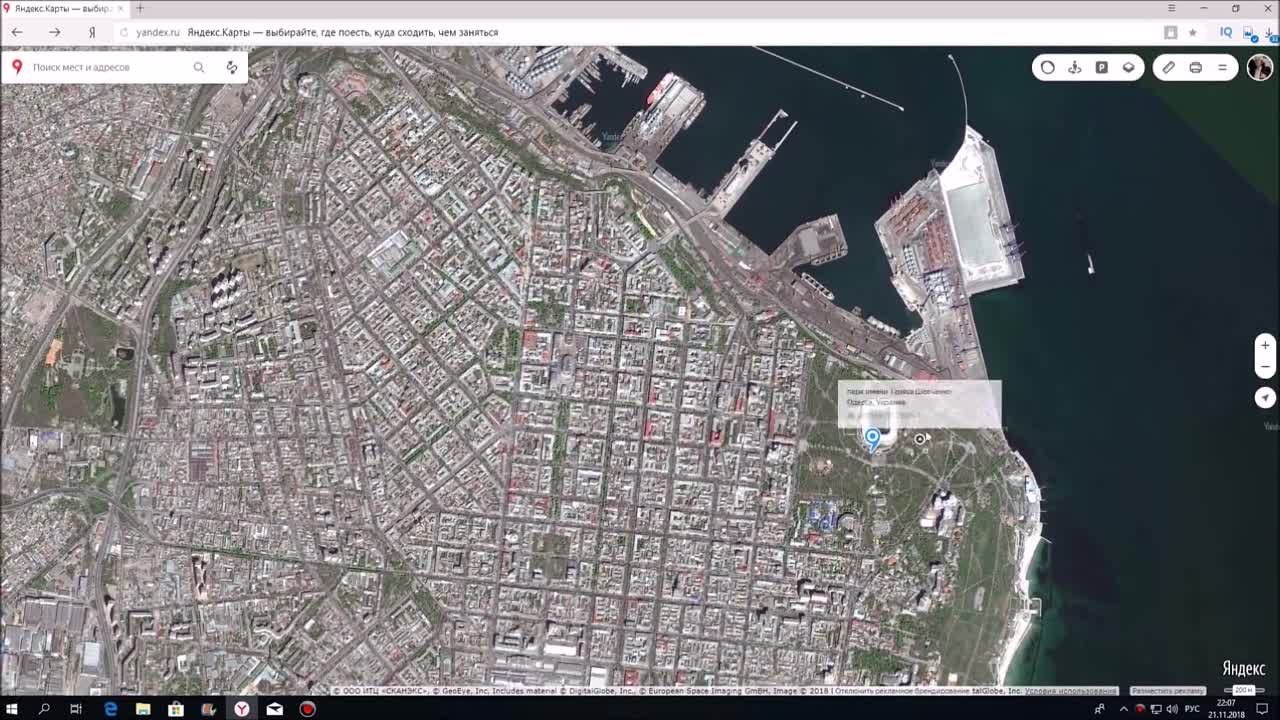Click the Отключить рекламное брендирование link

pyautogui.click(x=904, y=691)
